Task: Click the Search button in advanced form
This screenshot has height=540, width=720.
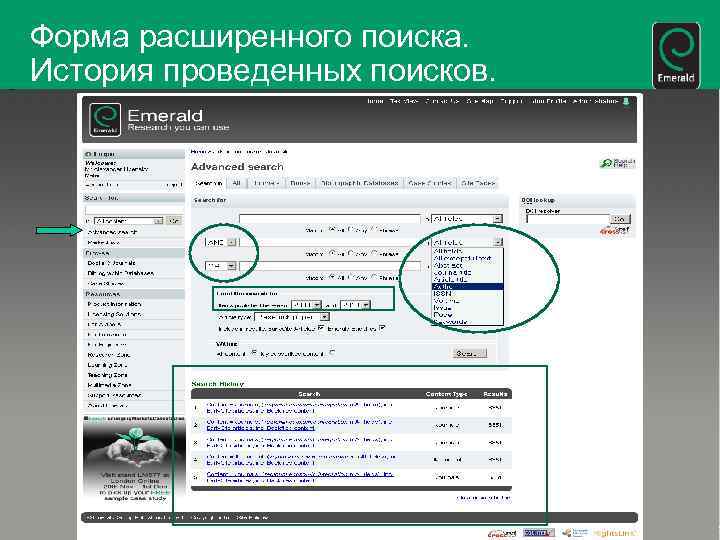Action: coord(469,353)
